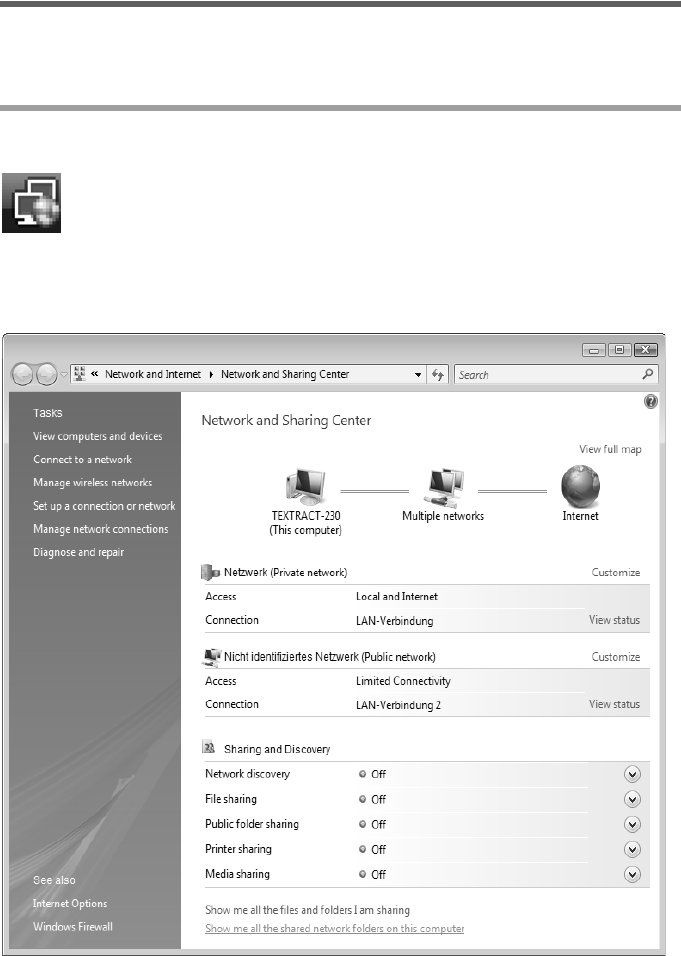The width and height of the screenshot is (681, 956).
Task: Open Manage wireless networks
Action: (93, 483)
